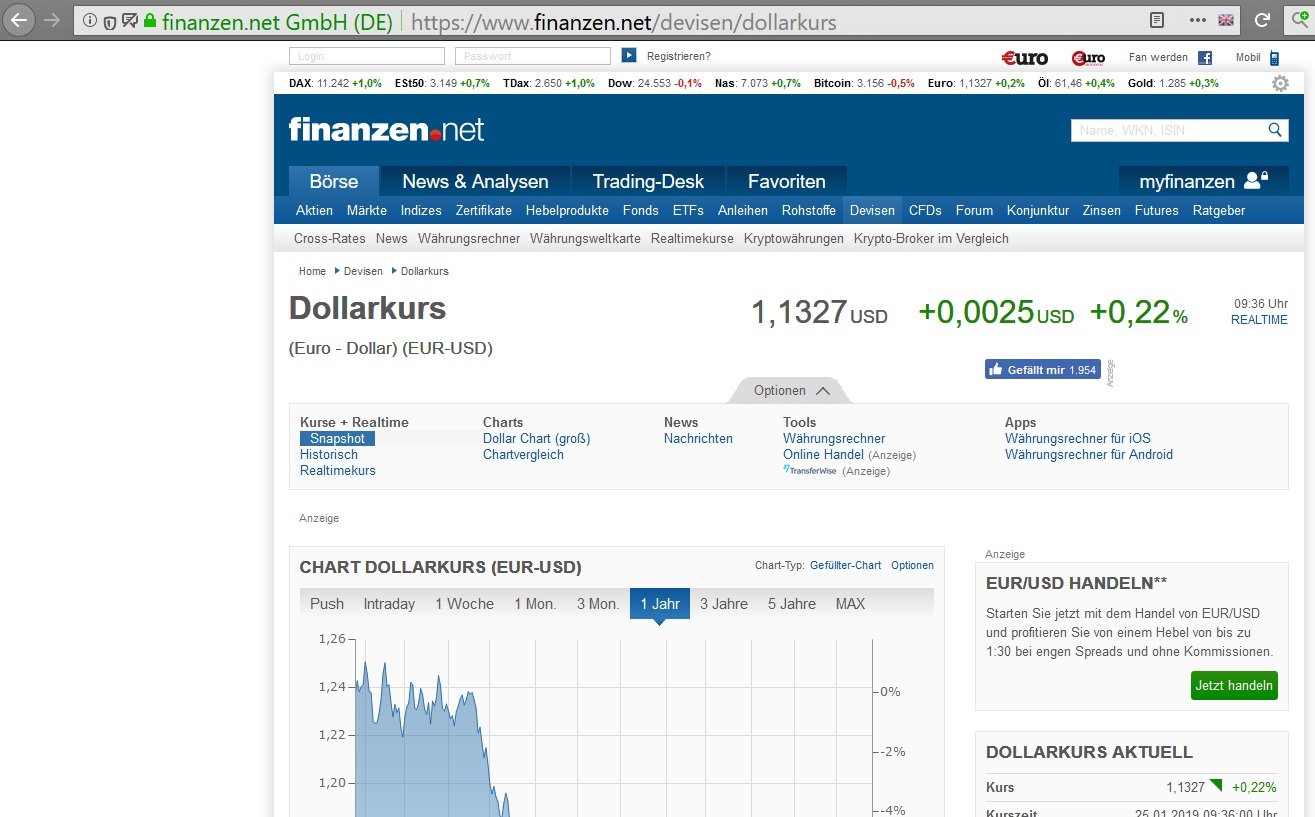Select the Börse main tab
The width and height of the screenshot is (1315, 817).
click(334, 181)
